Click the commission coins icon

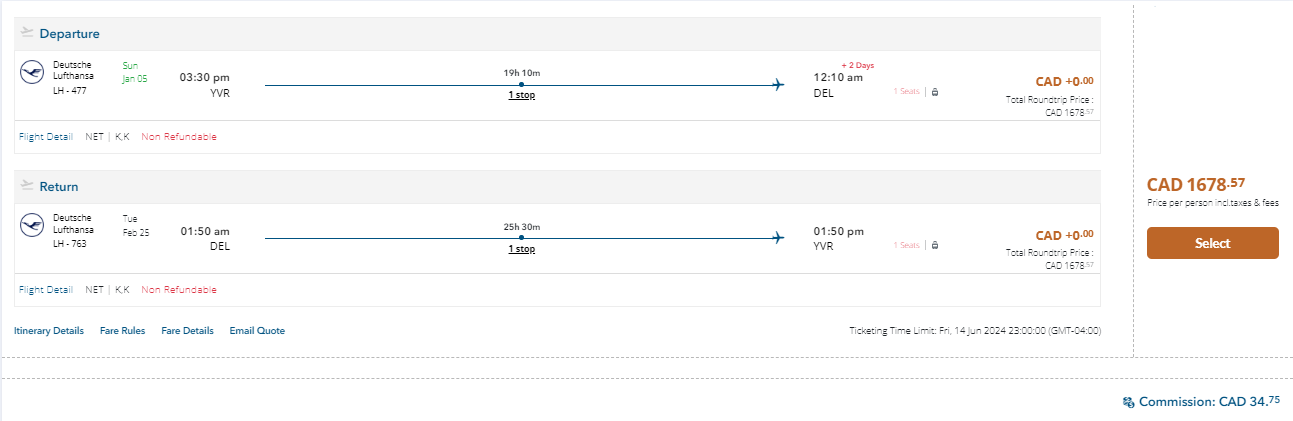point(1129,402)
